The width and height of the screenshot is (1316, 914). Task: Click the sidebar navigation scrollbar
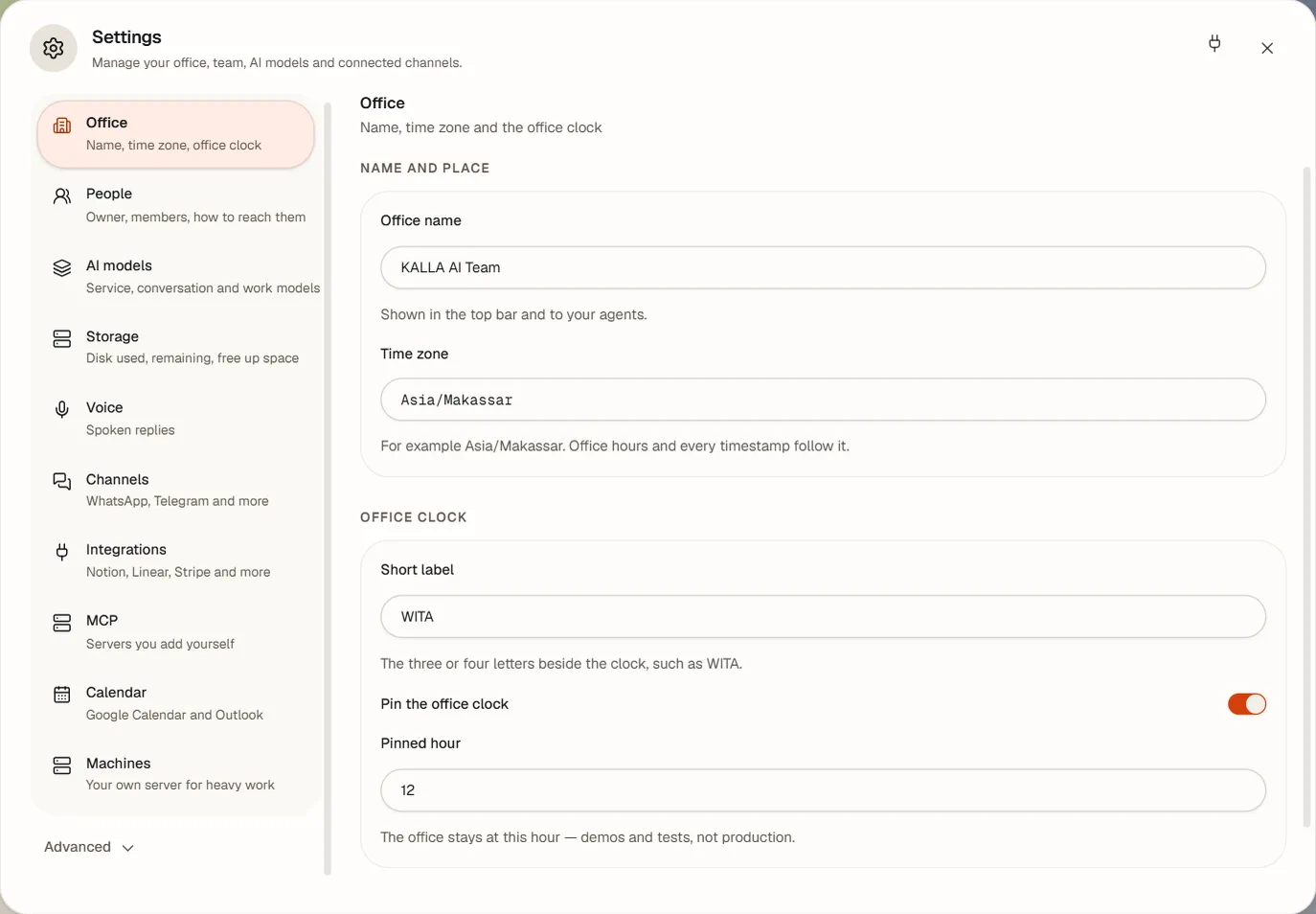click(x=328, y=489)
